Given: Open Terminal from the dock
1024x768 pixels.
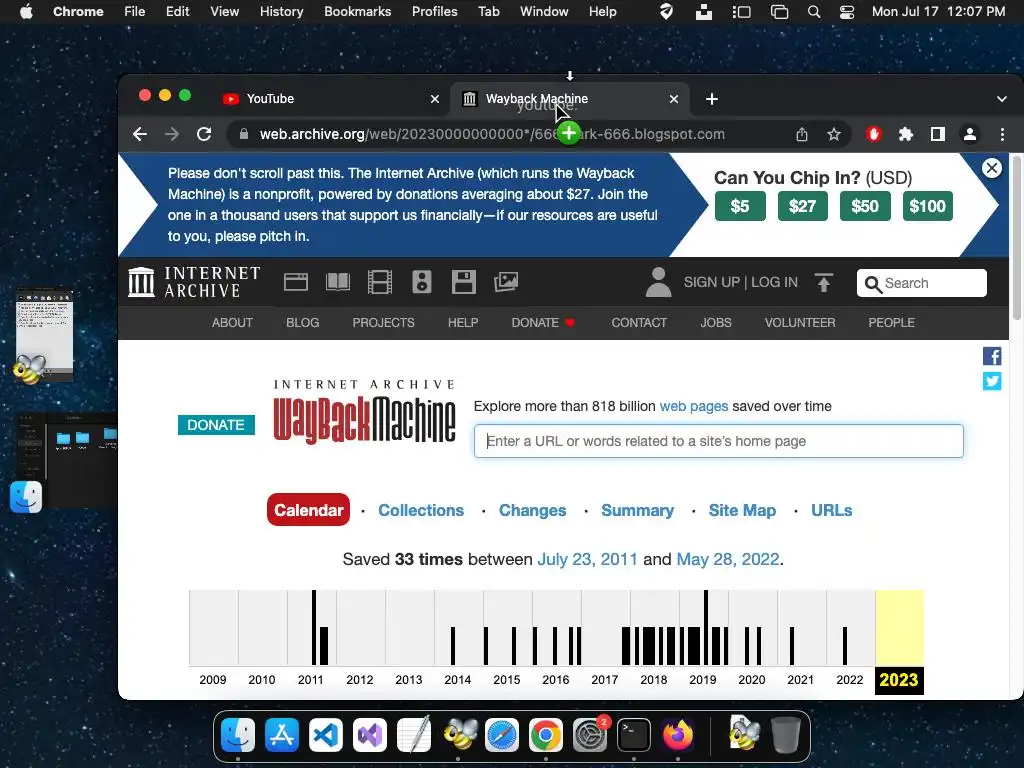Looking at the screenshot, I should (x=633, y=735).
